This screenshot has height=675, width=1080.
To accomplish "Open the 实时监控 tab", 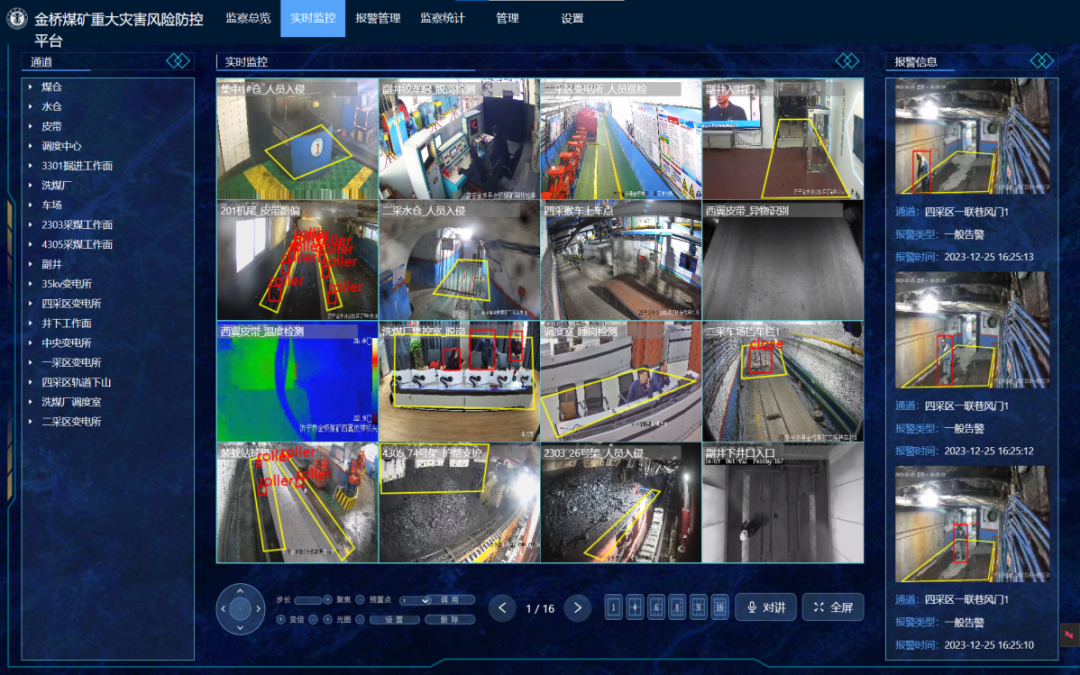I will pos(313,18).
